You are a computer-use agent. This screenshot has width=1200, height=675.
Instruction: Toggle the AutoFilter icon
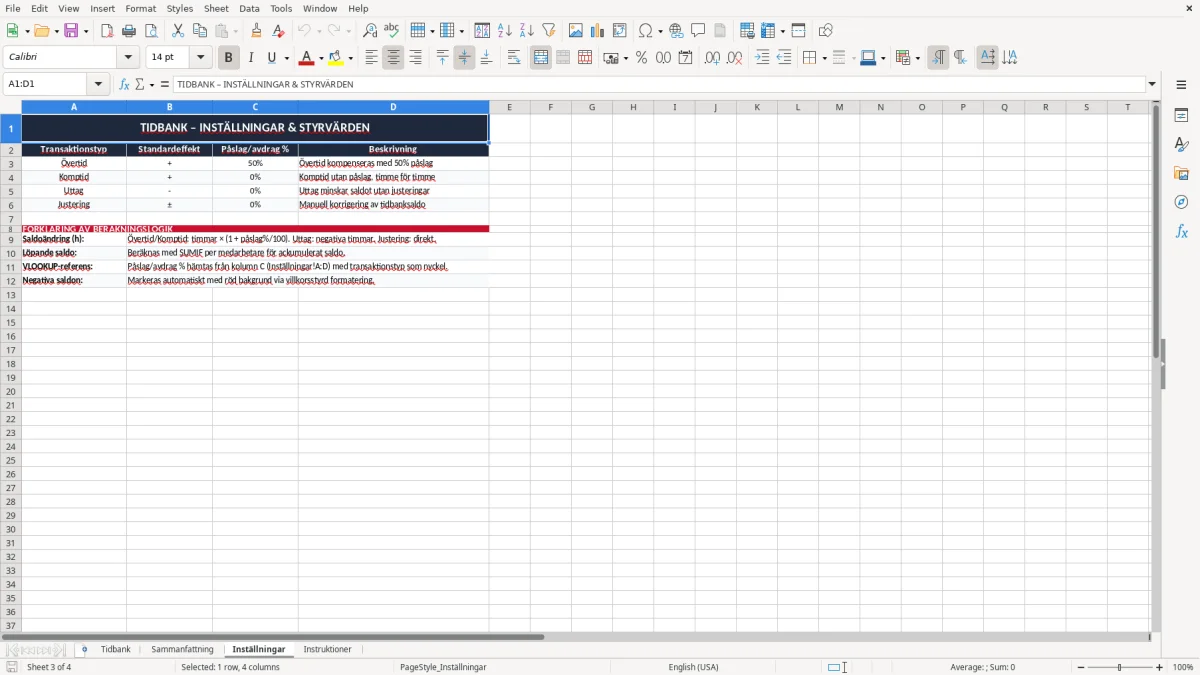tap(549, 31)
